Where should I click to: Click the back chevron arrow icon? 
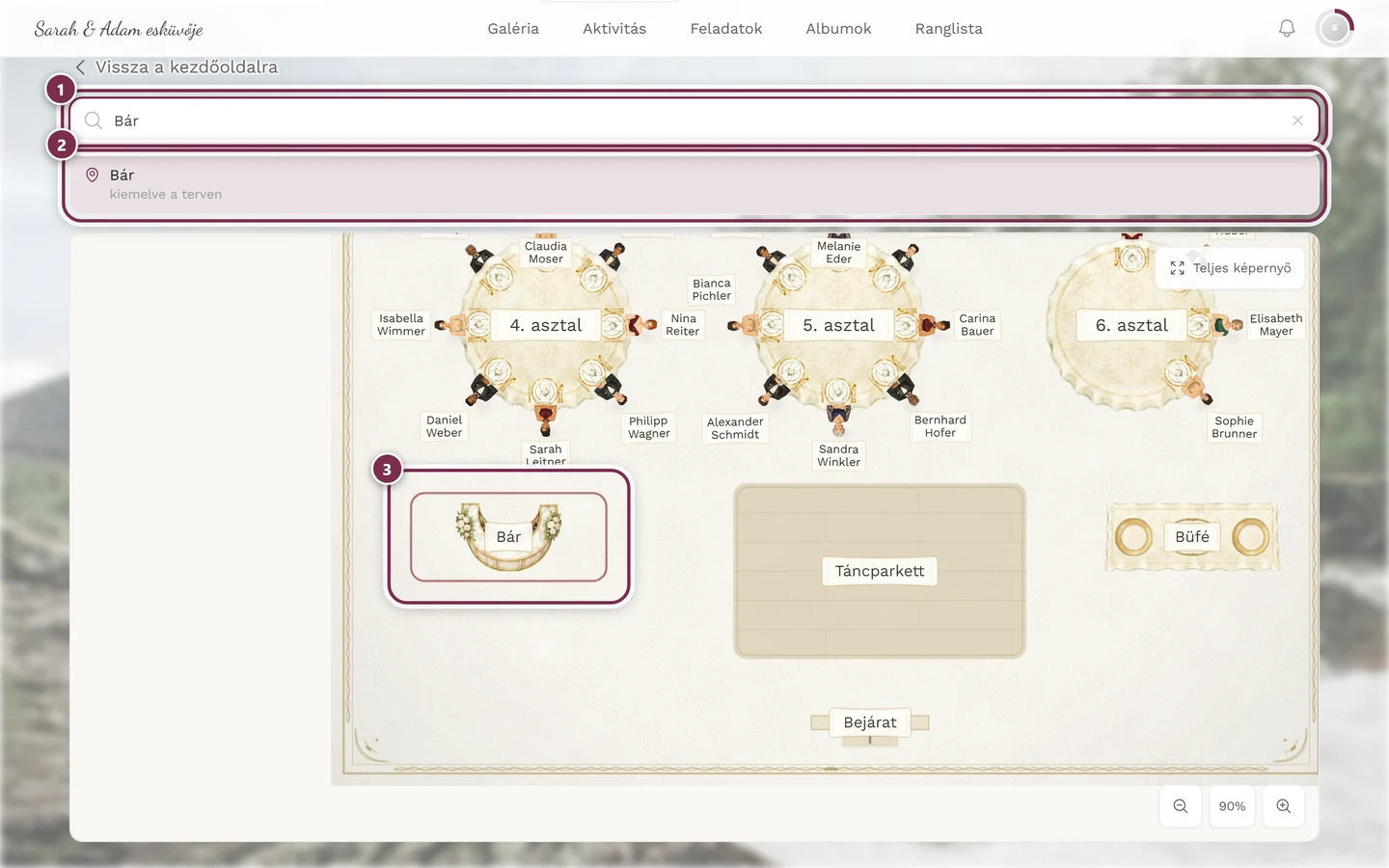click(x=80, y=68)
